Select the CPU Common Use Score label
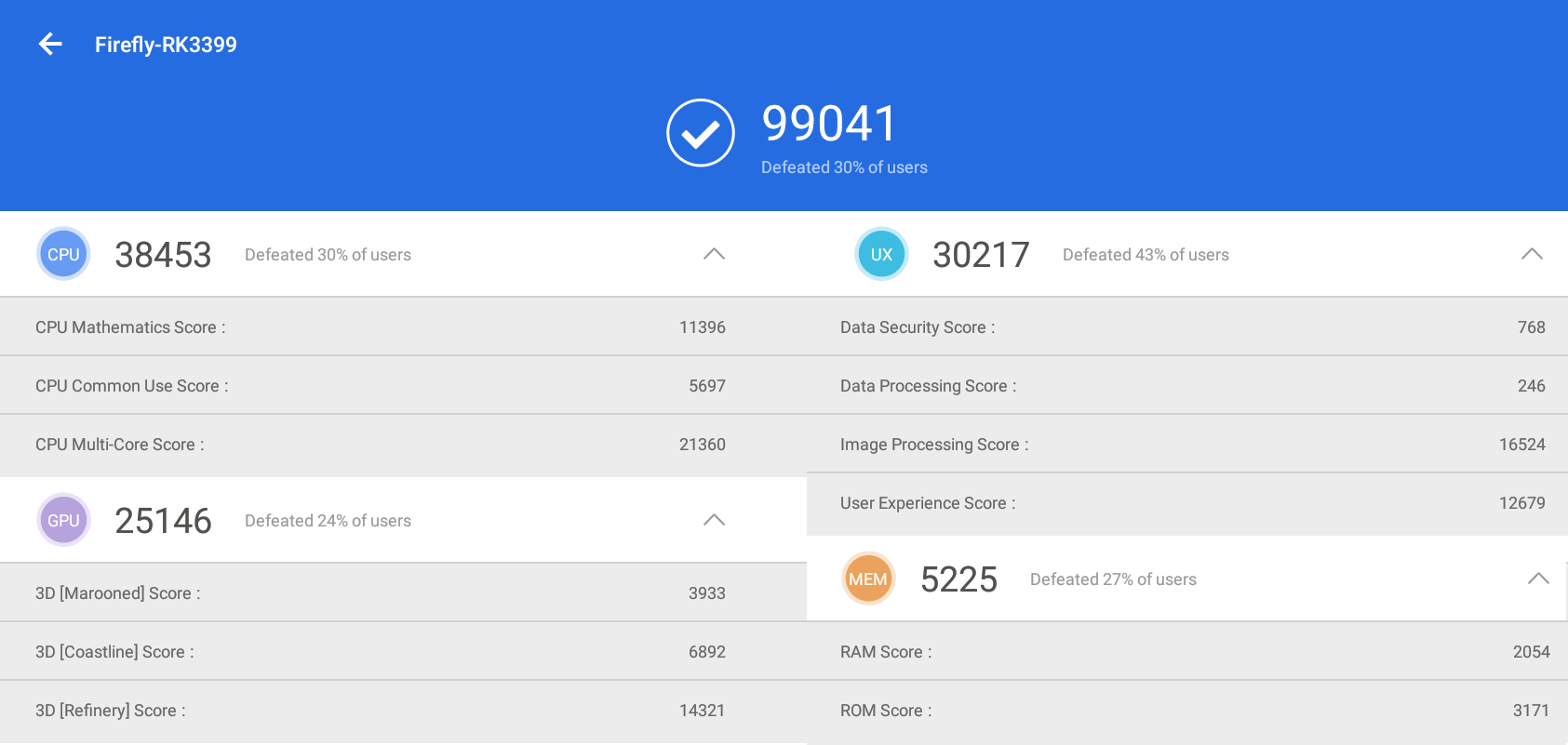This screenshot has height=745, width=1568. click(x=131, y=386)
